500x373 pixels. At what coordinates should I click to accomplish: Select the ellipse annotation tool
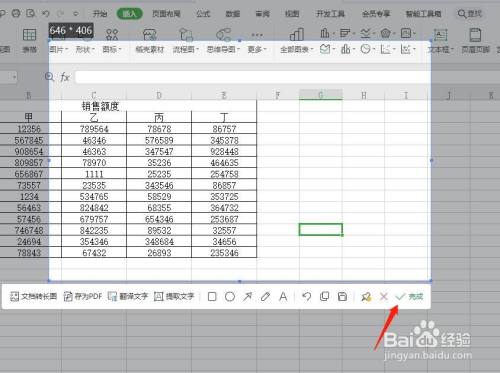click(230, 296)
